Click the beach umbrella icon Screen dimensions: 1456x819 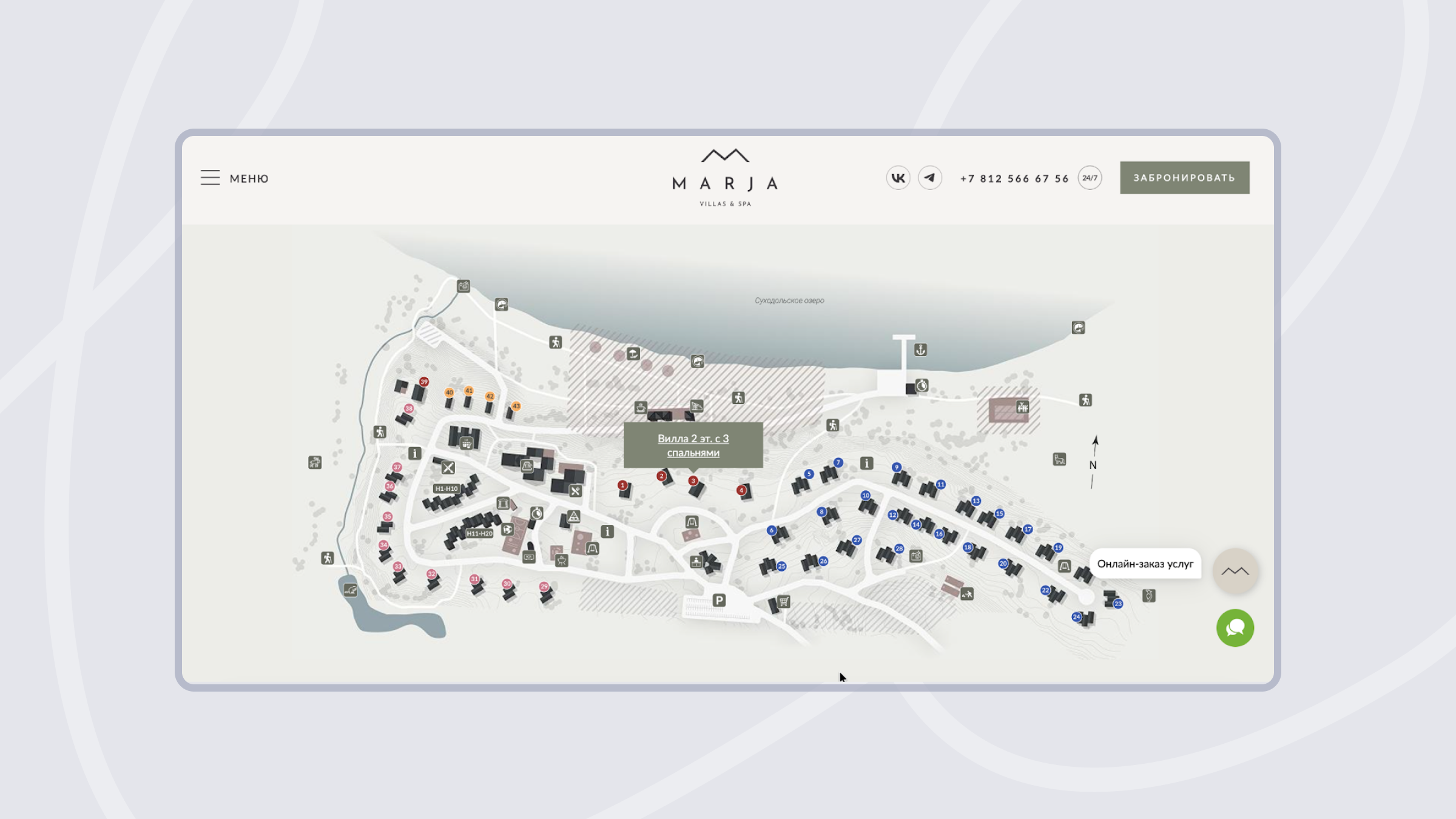[633, 354]
